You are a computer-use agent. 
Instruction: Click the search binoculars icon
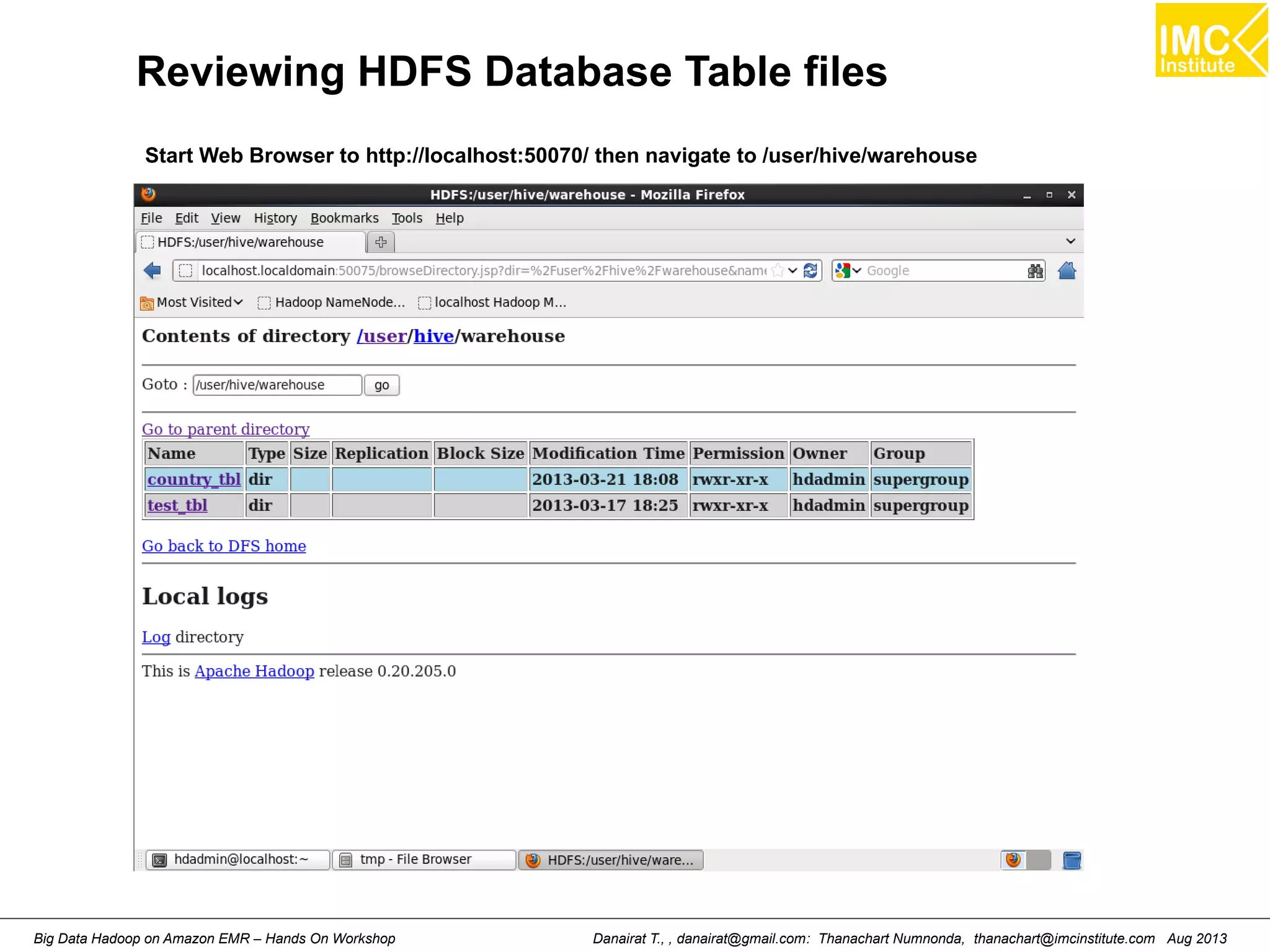tap(1035, 271)
